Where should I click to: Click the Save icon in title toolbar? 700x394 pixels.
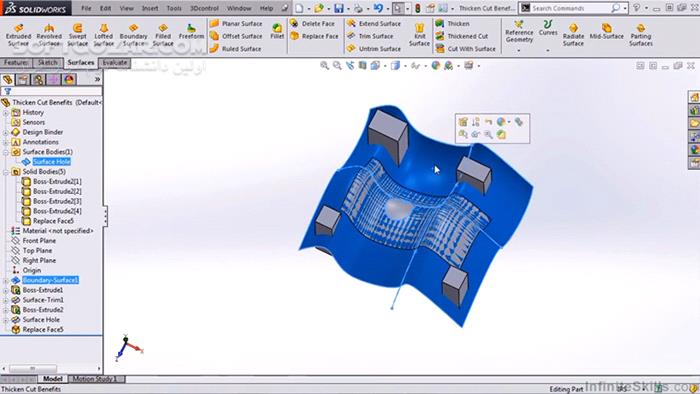click(339, 8)
